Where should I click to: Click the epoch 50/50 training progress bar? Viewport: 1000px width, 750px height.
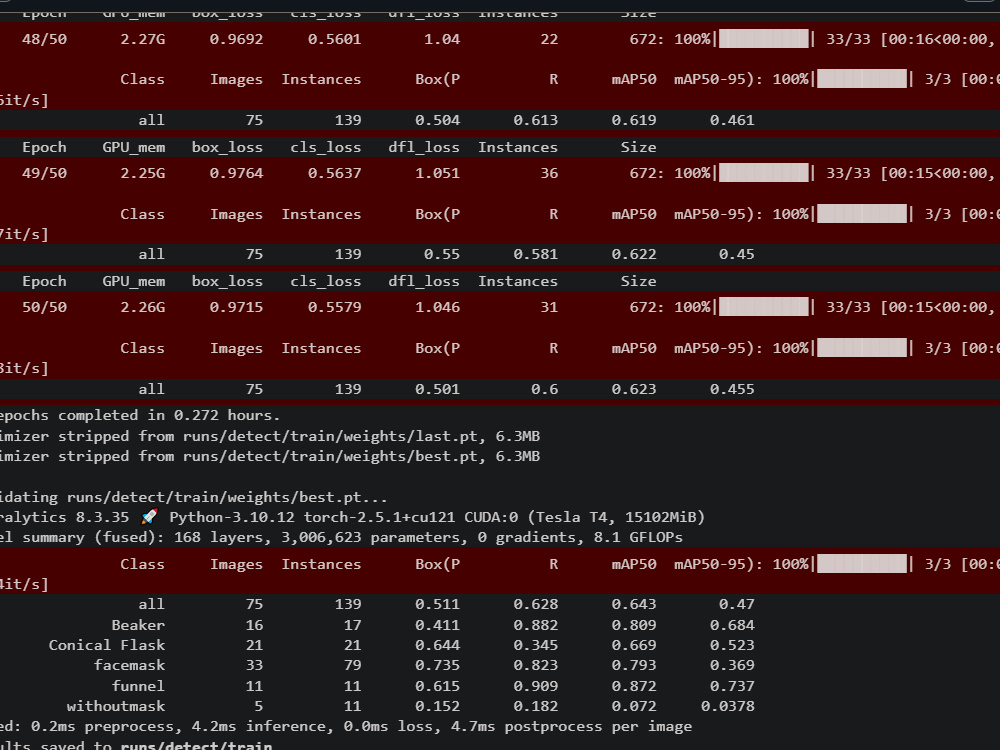[x=763, y=307]
